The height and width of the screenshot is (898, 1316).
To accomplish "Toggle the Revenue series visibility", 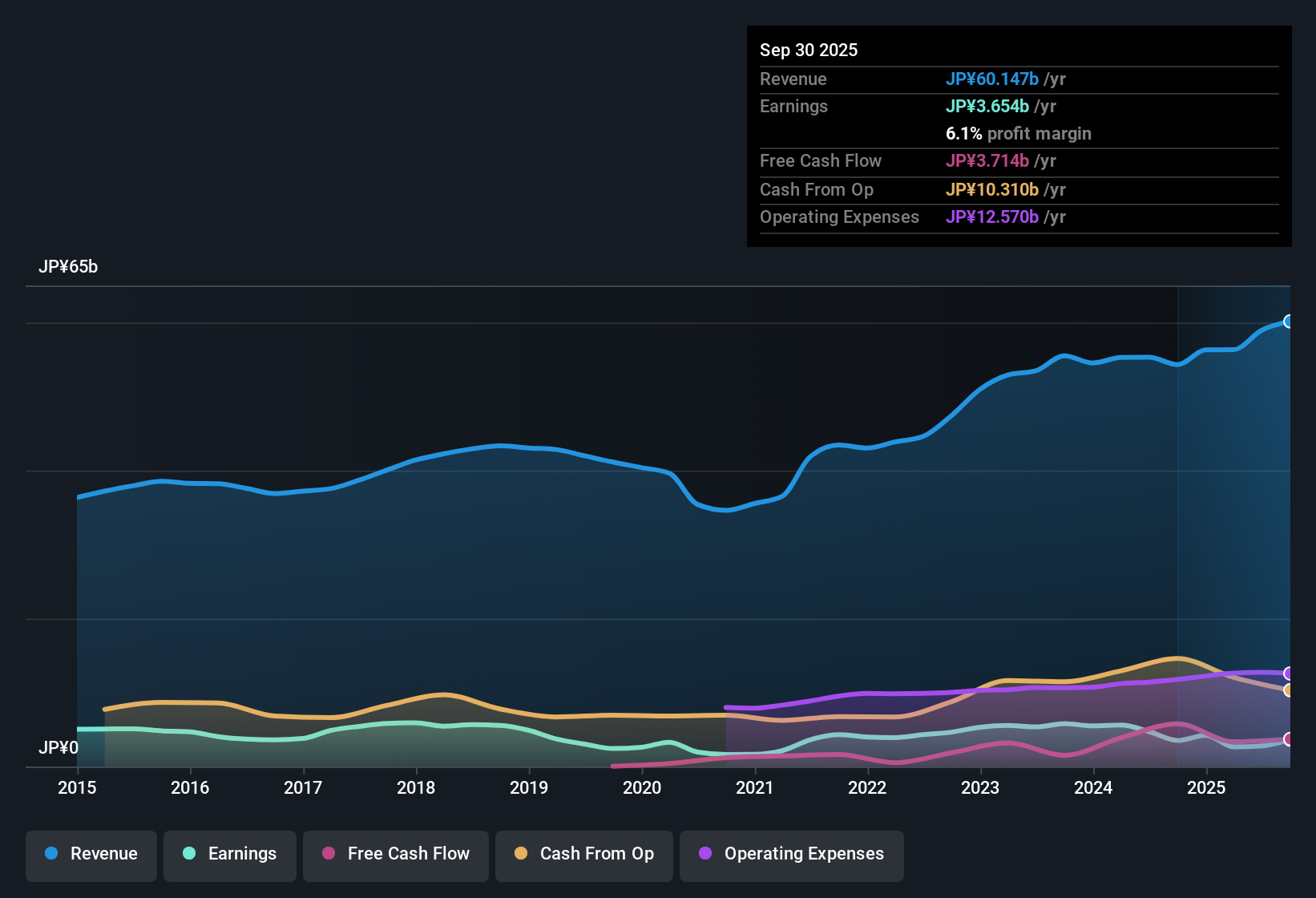I will 91,854.
